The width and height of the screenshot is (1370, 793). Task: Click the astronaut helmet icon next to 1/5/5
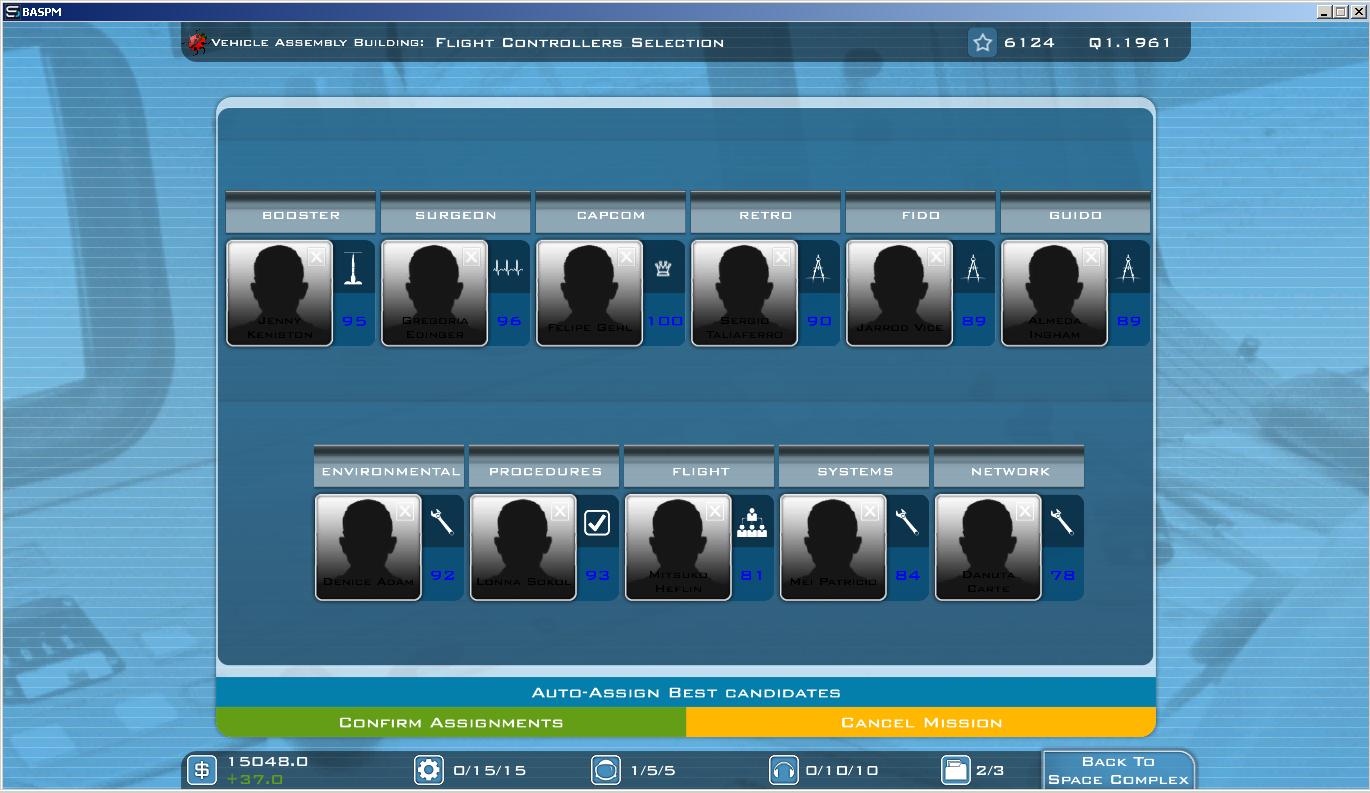[606, 770]
